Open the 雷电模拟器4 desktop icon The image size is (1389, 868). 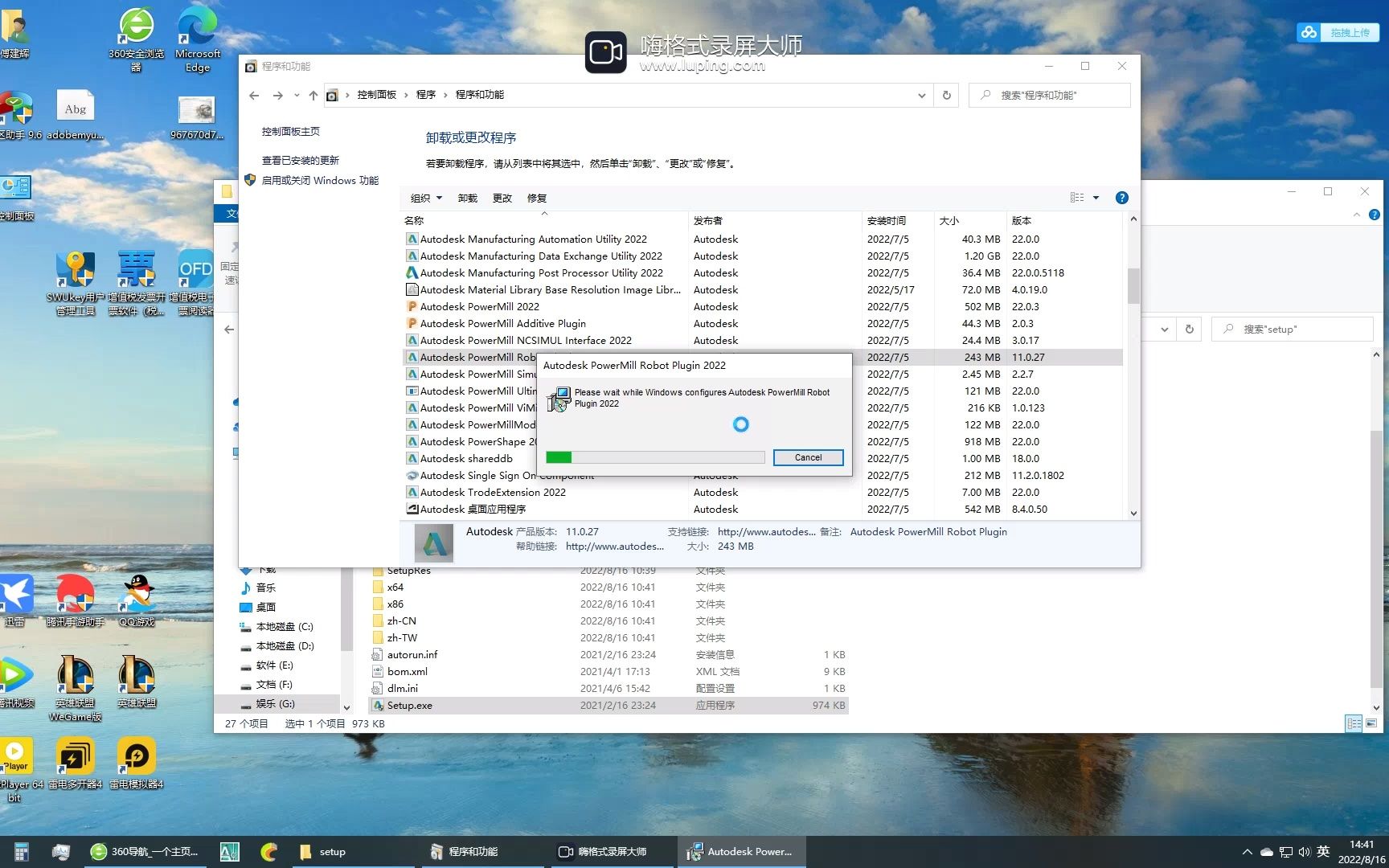(x=137, y=764)
